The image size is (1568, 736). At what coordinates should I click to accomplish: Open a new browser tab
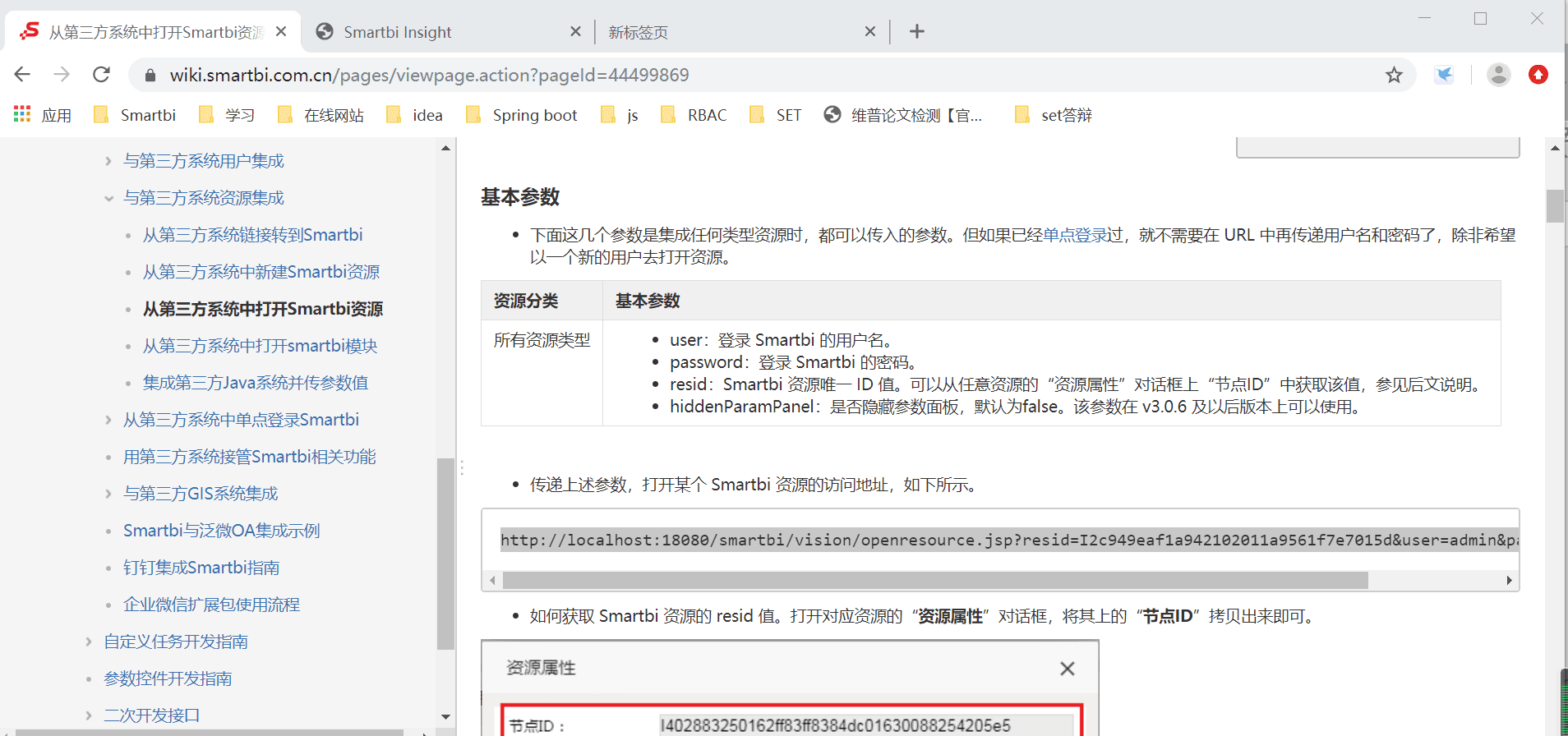(x=917, y=31)
